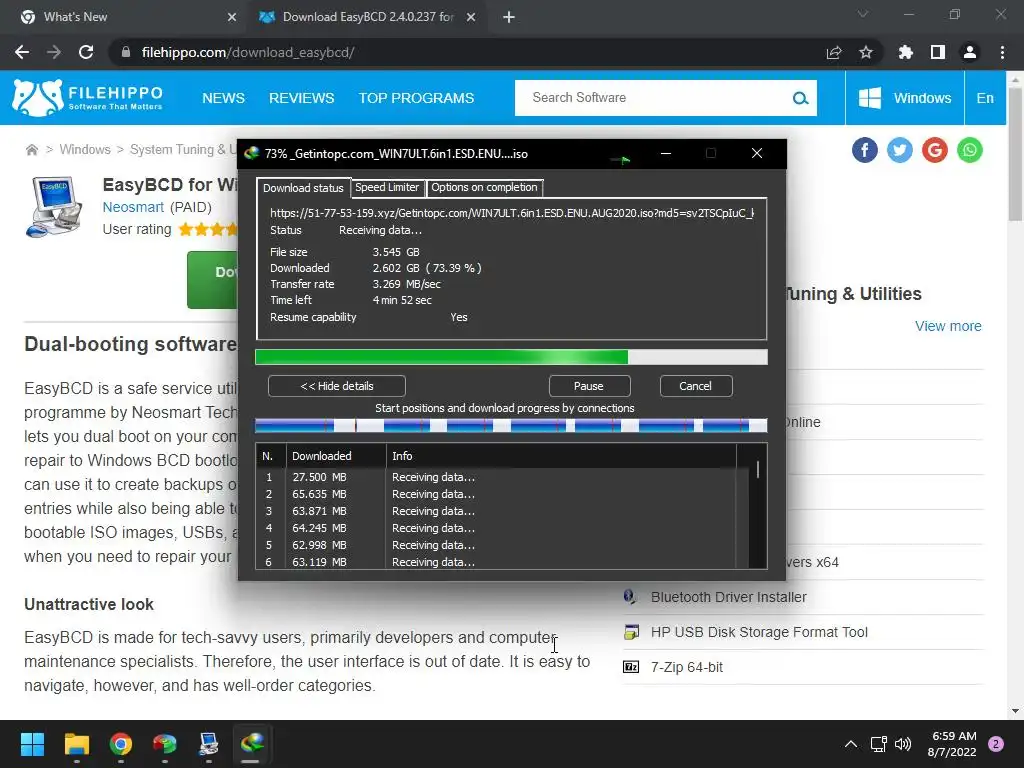Share page via Facebook icon
Viewport: 1024px width, 768px height.
tap(865, 150)
